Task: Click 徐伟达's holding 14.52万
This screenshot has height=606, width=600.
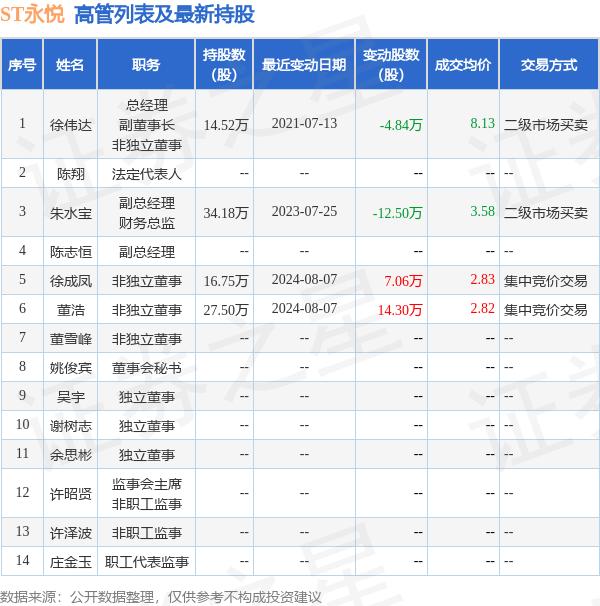Action: pyautogui.click(x=226, y=125)
